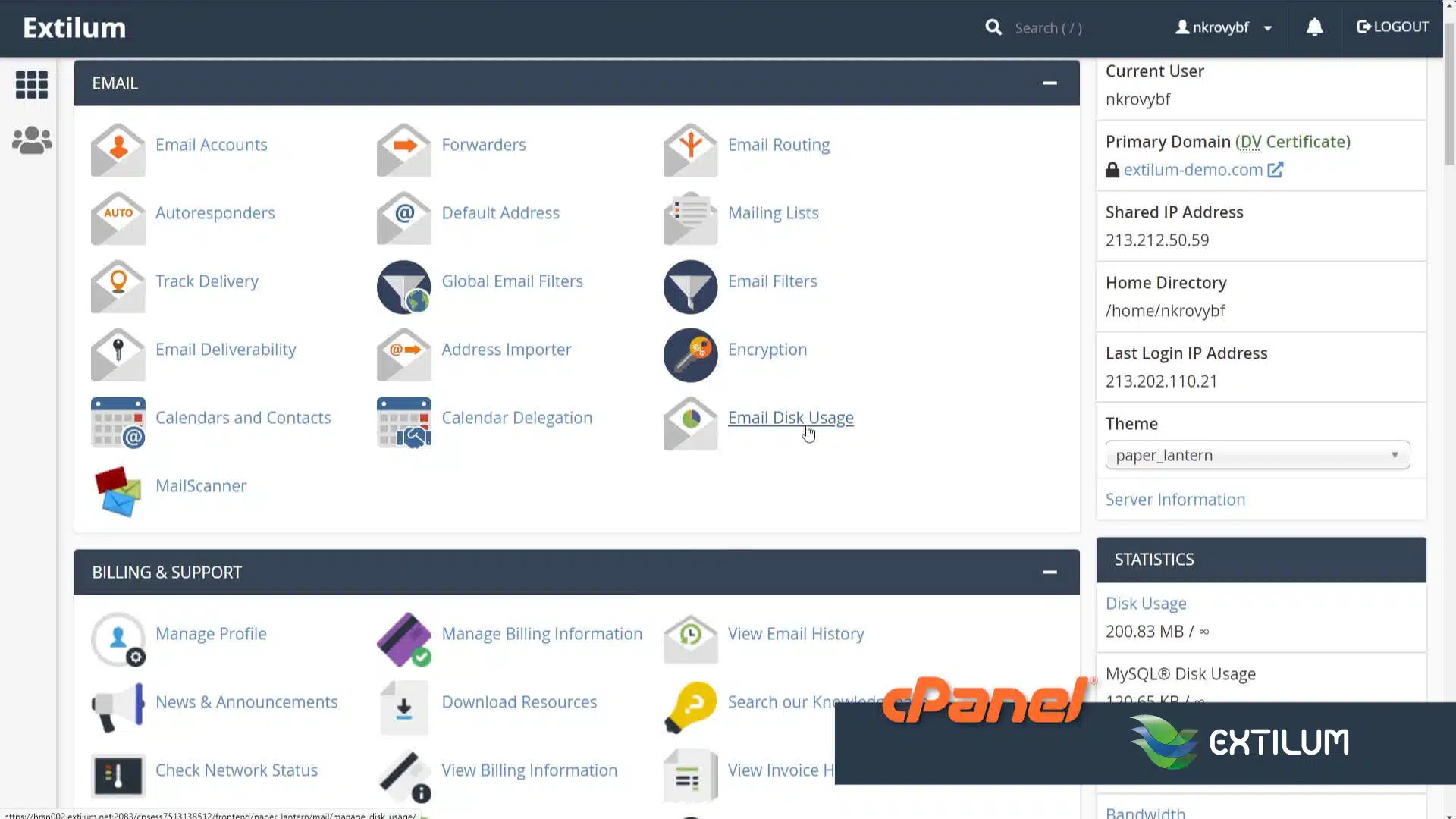Click the DV Certificate text
Viewport: 1456px width, 819px height.
pos(1293,142)
